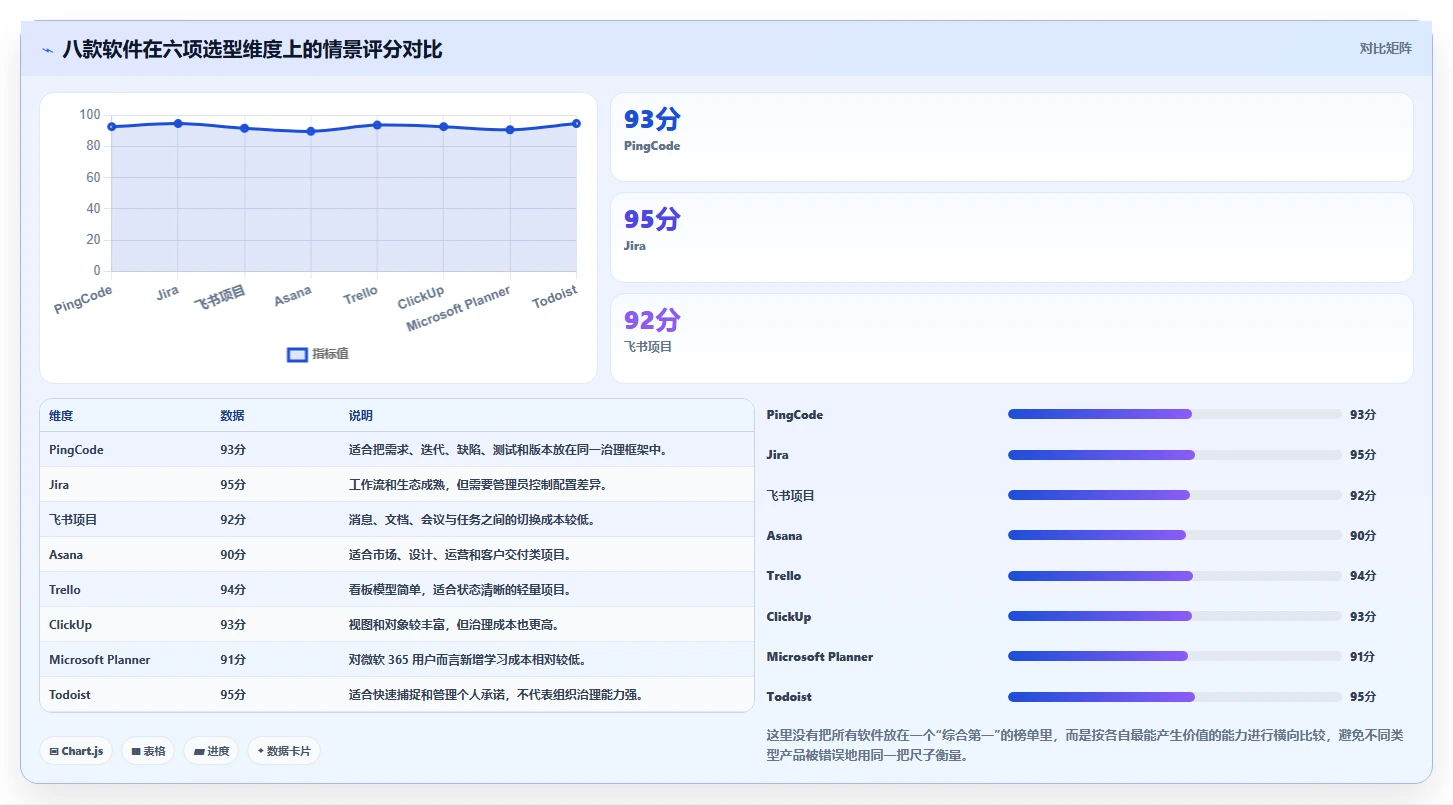The width and height of the screenshot is (1453, 805).
Task: Click description 消息、文档、会议与任务之间的切换成本较低
Action: (472, 520)
